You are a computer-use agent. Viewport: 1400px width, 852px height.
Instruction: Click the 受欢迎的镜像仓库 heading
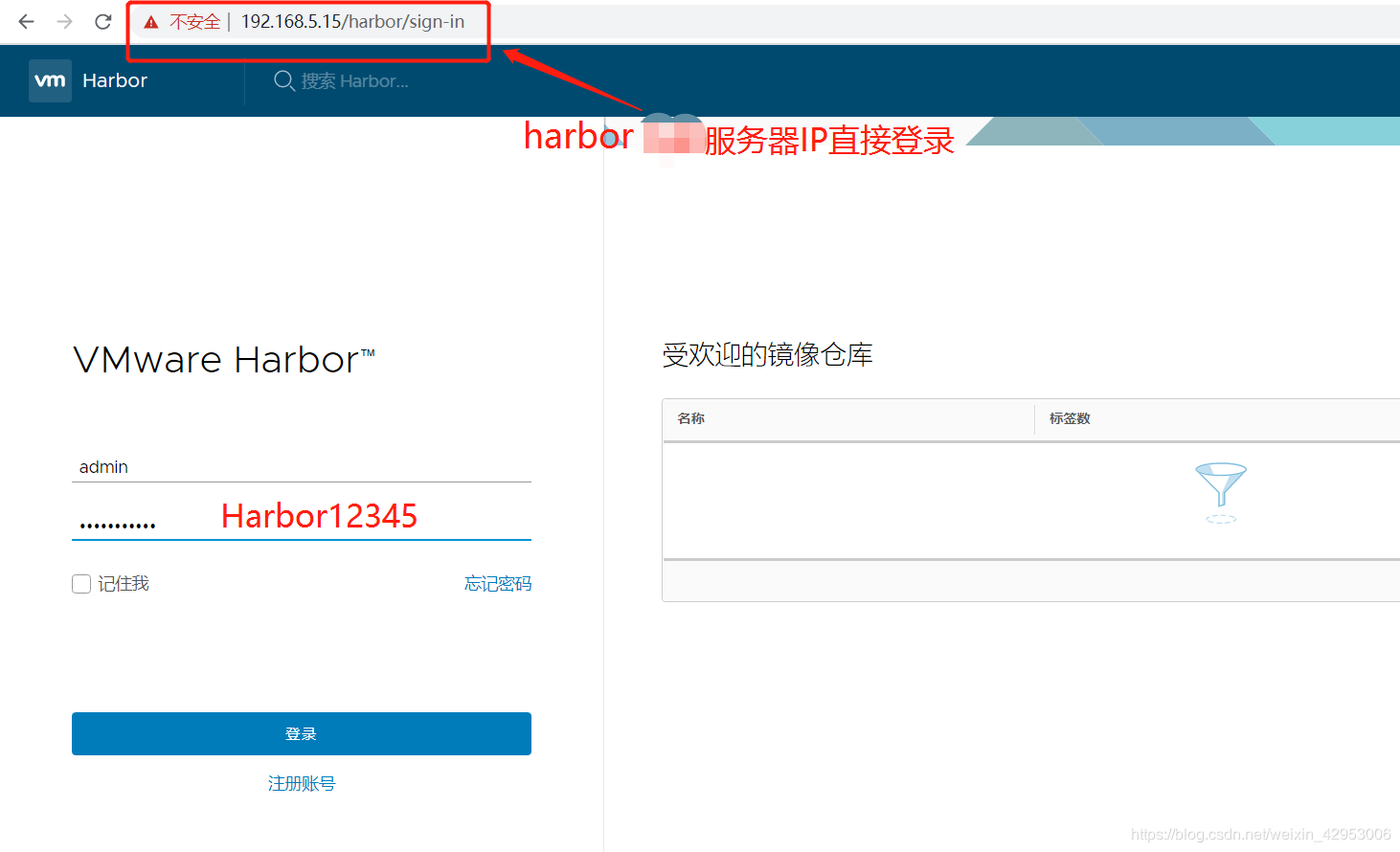coord(767,355)
